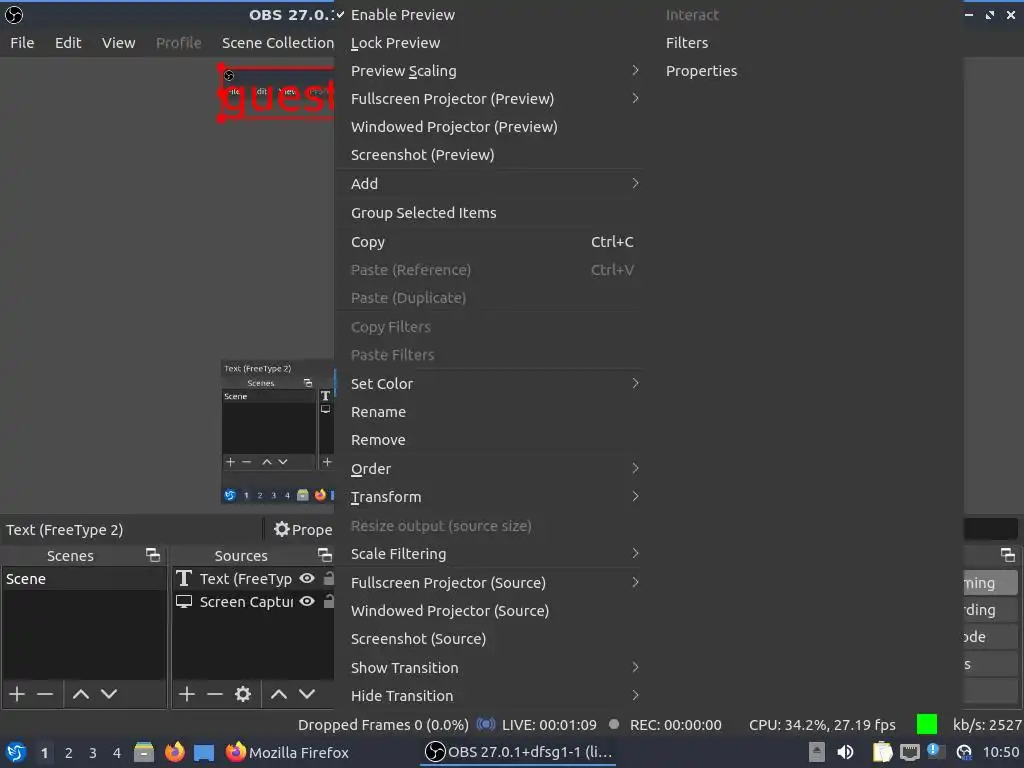Viewport: 1024px width, 768px height.
Task: Click the OBS tray icon near clock
Action: pyautogui.click(x=964, y=752)
